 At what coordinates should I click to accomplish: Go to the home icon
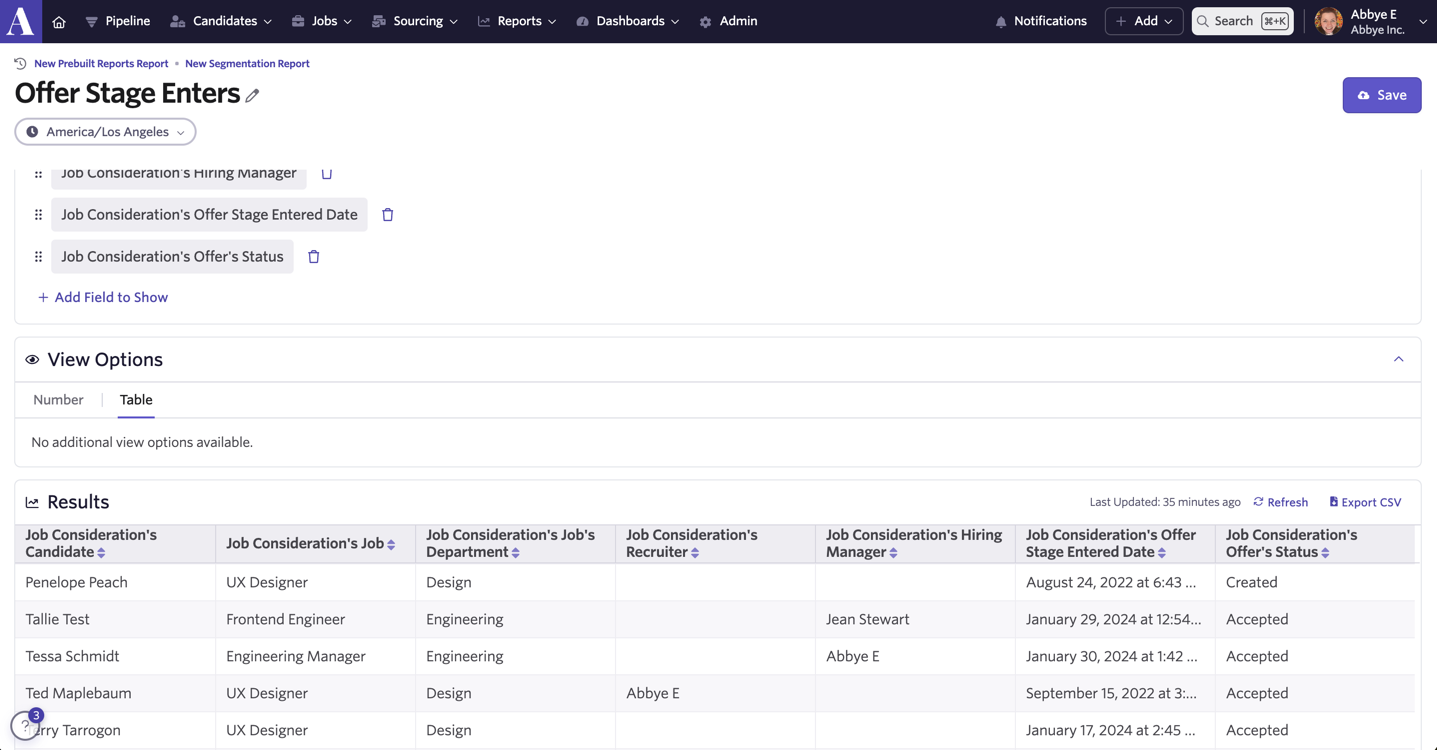pos(59,21)
